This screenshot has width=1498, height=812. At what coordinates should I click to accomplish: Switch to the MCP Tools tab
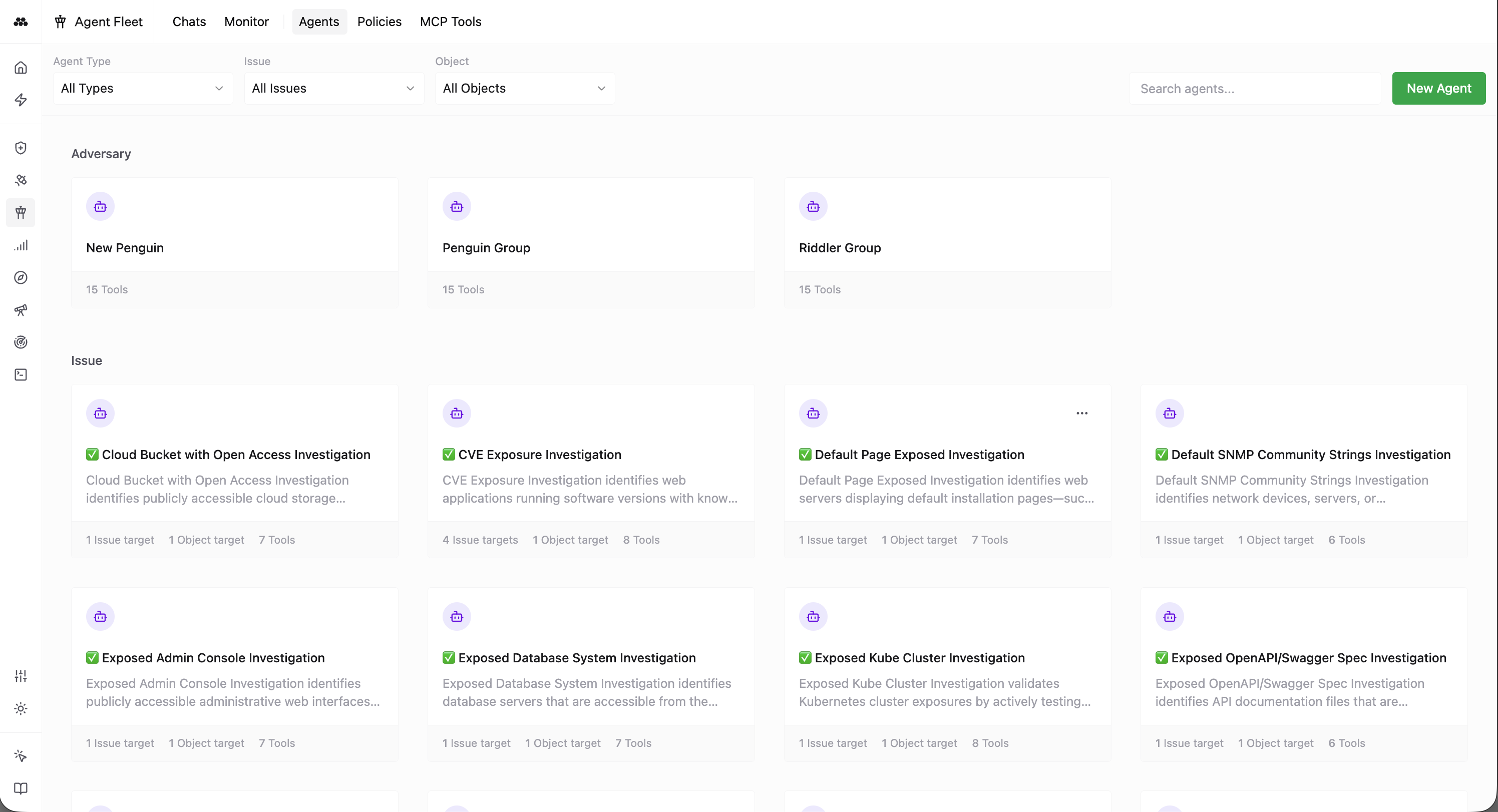(x=450, y=22)
